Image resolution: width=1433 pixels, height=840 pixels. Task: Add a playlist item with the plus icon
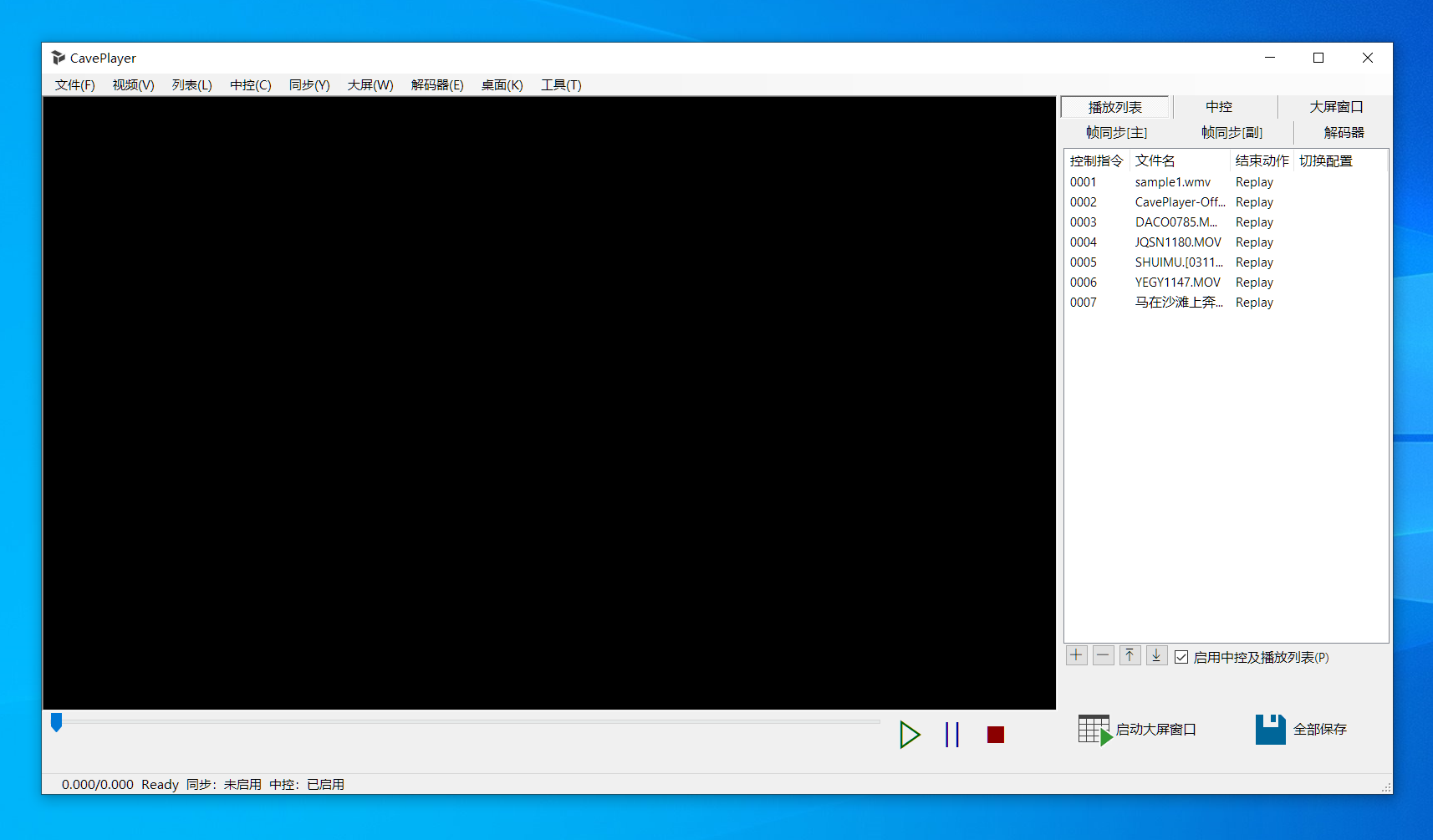(x=1076, y=655)
